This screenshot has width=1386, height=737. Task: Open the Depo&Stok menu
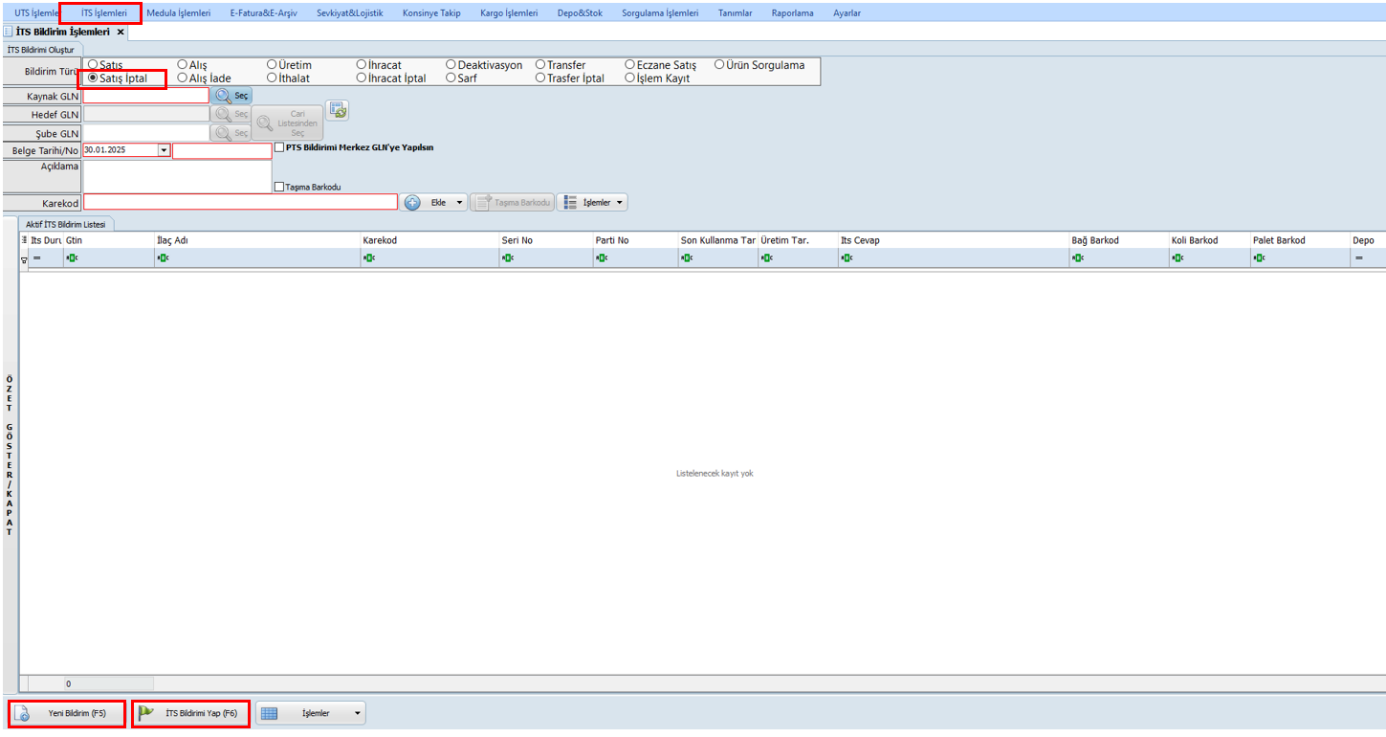[x=580, y=13]
